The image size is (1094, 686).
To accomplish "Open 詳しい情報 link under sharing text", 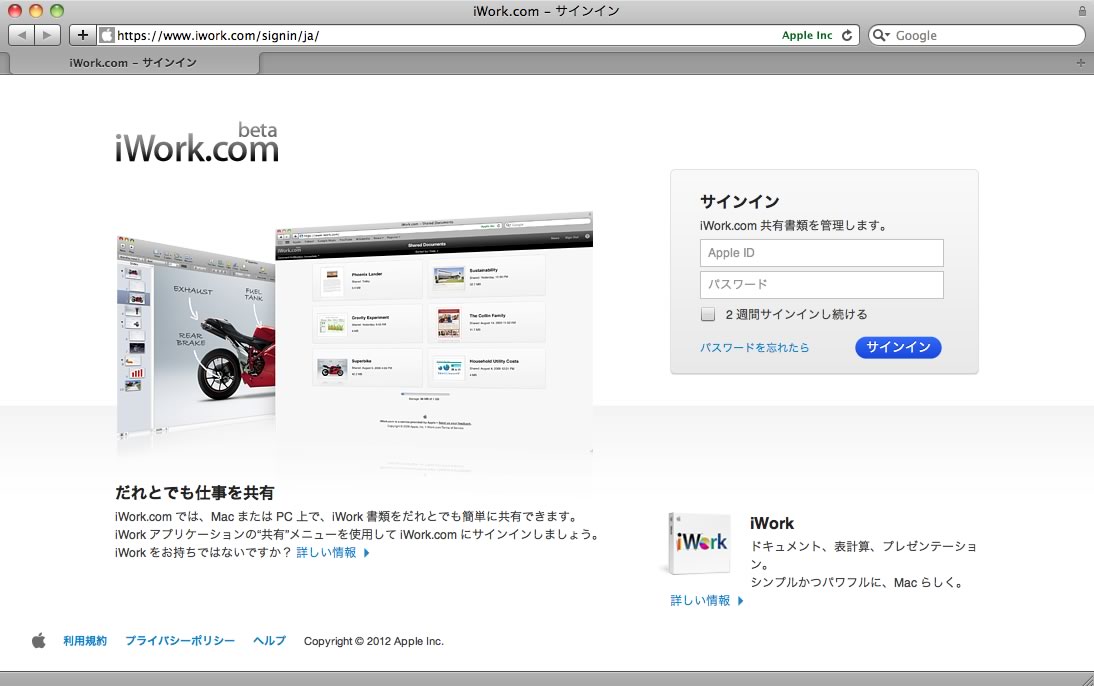I will [x=333, y=553].
